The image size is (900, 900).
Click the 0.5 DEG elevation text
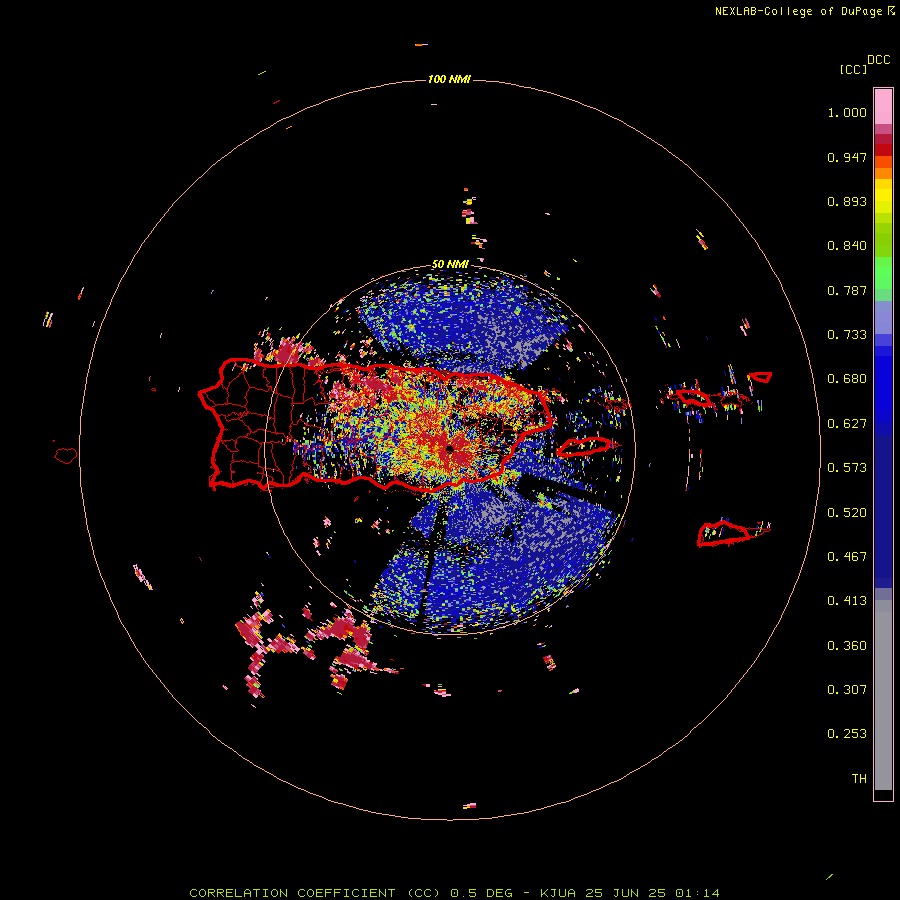coord(482,893)
